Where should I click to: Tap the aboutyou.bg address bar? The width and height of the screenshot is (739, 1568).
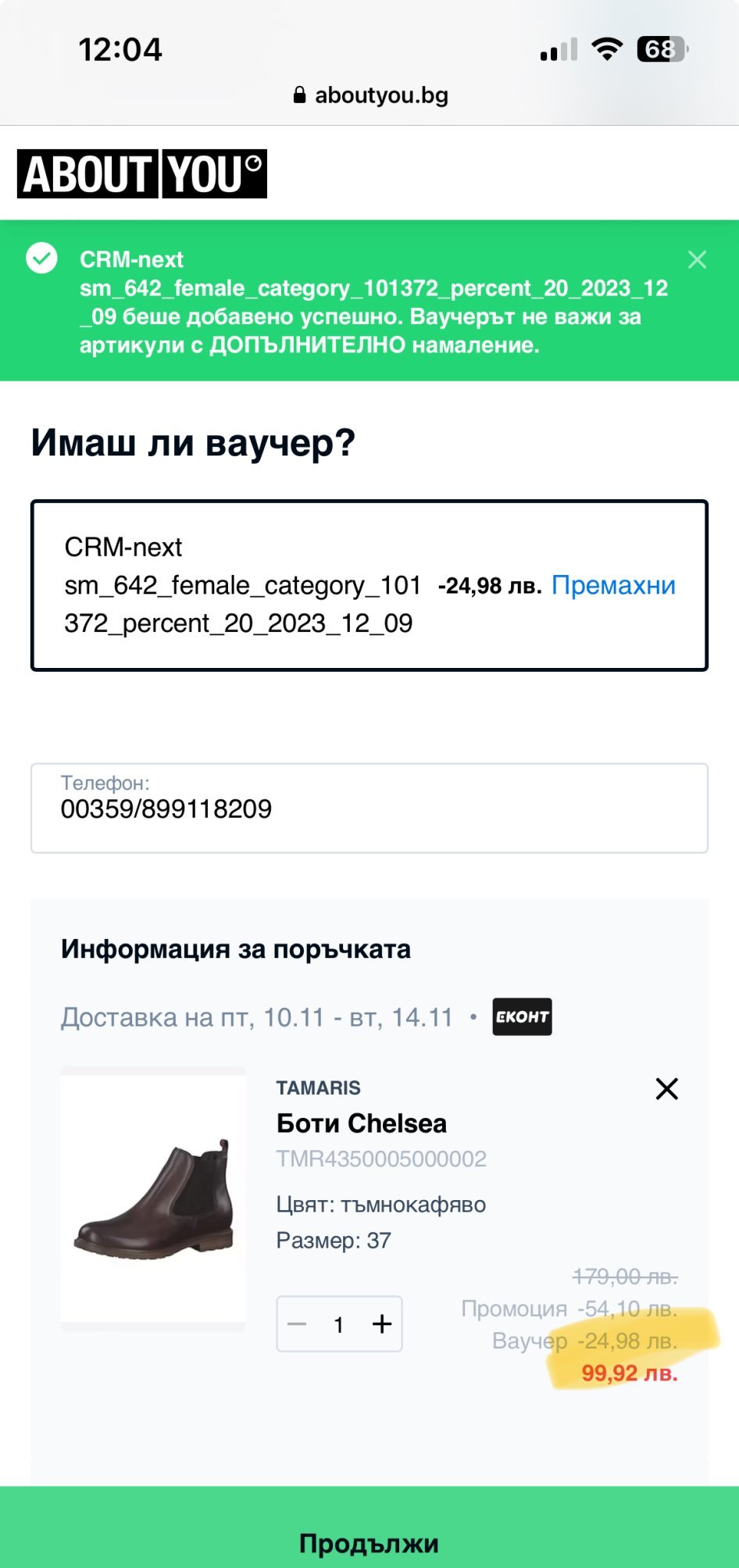tap(380, 95)
